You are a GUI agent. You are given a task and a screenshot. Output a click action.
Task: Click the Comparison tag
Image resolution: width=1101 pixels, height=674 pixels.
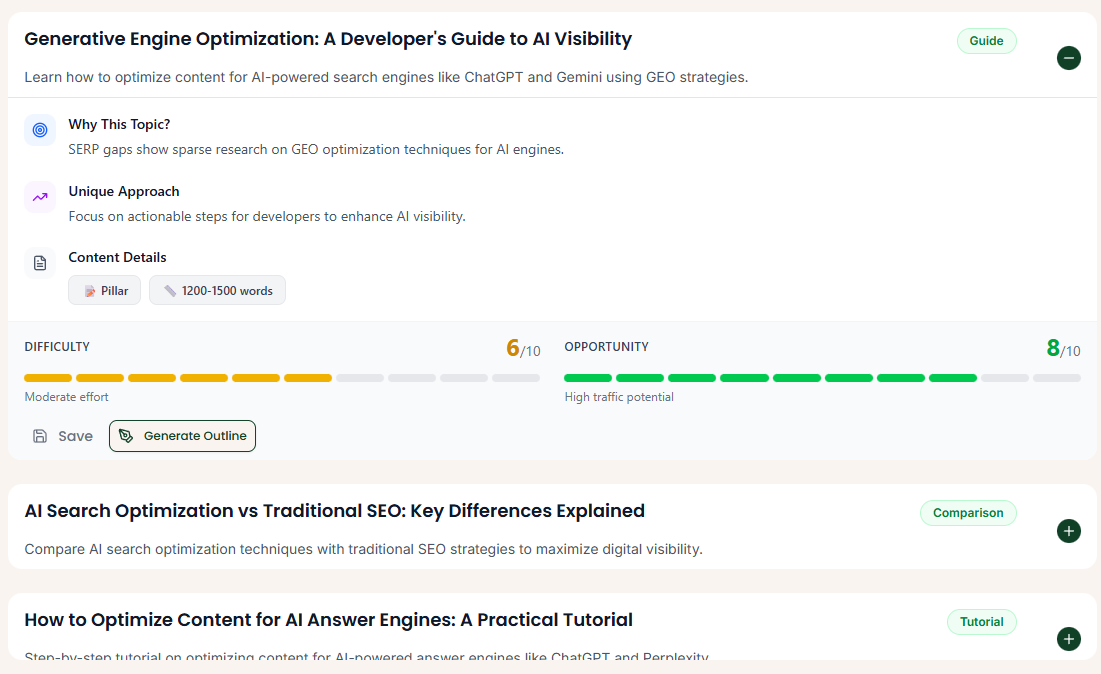[x=968, y=512]
